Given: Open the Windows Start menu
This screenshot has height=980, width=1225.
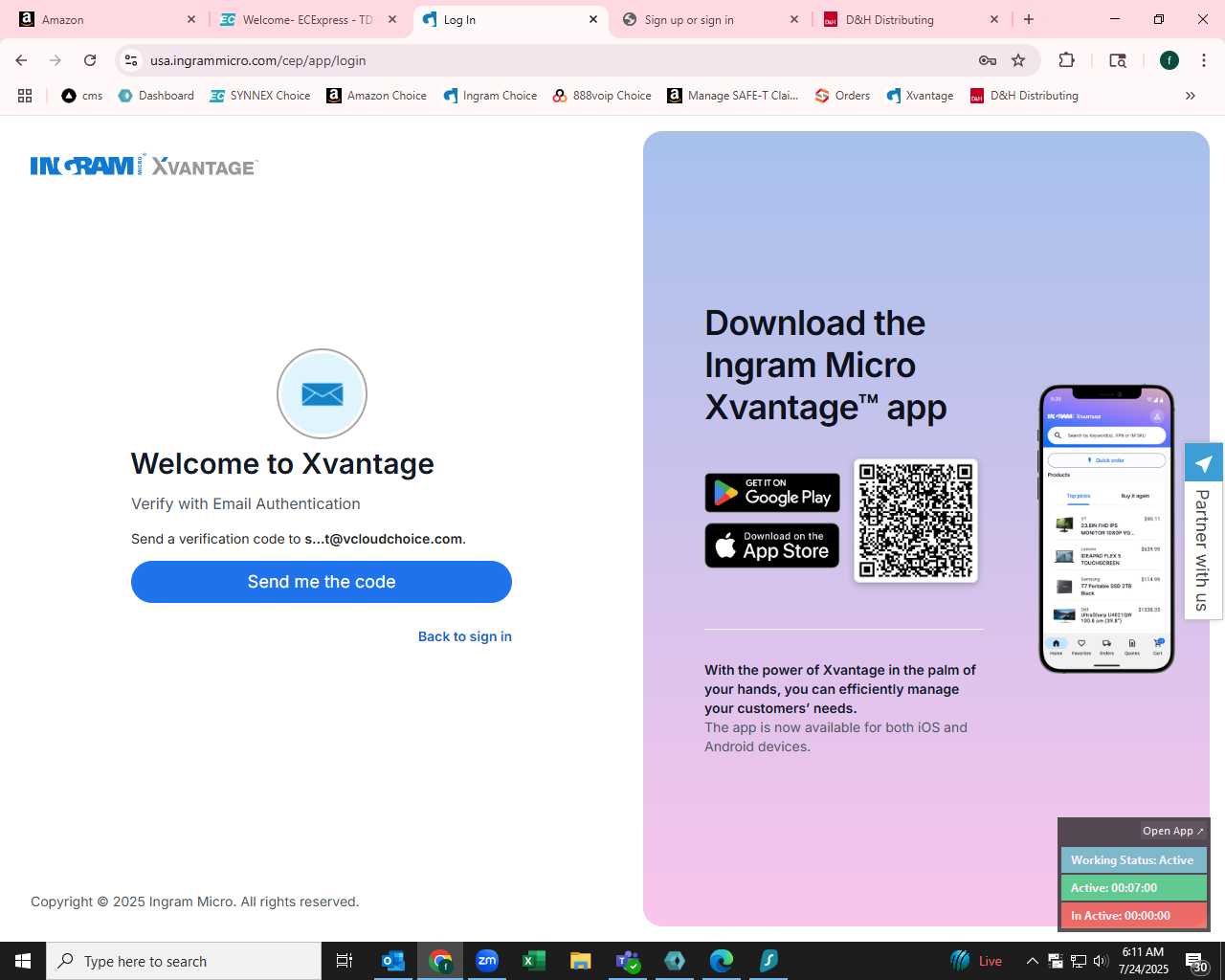Looking at the screenshot, I should (x=23, y=961).
